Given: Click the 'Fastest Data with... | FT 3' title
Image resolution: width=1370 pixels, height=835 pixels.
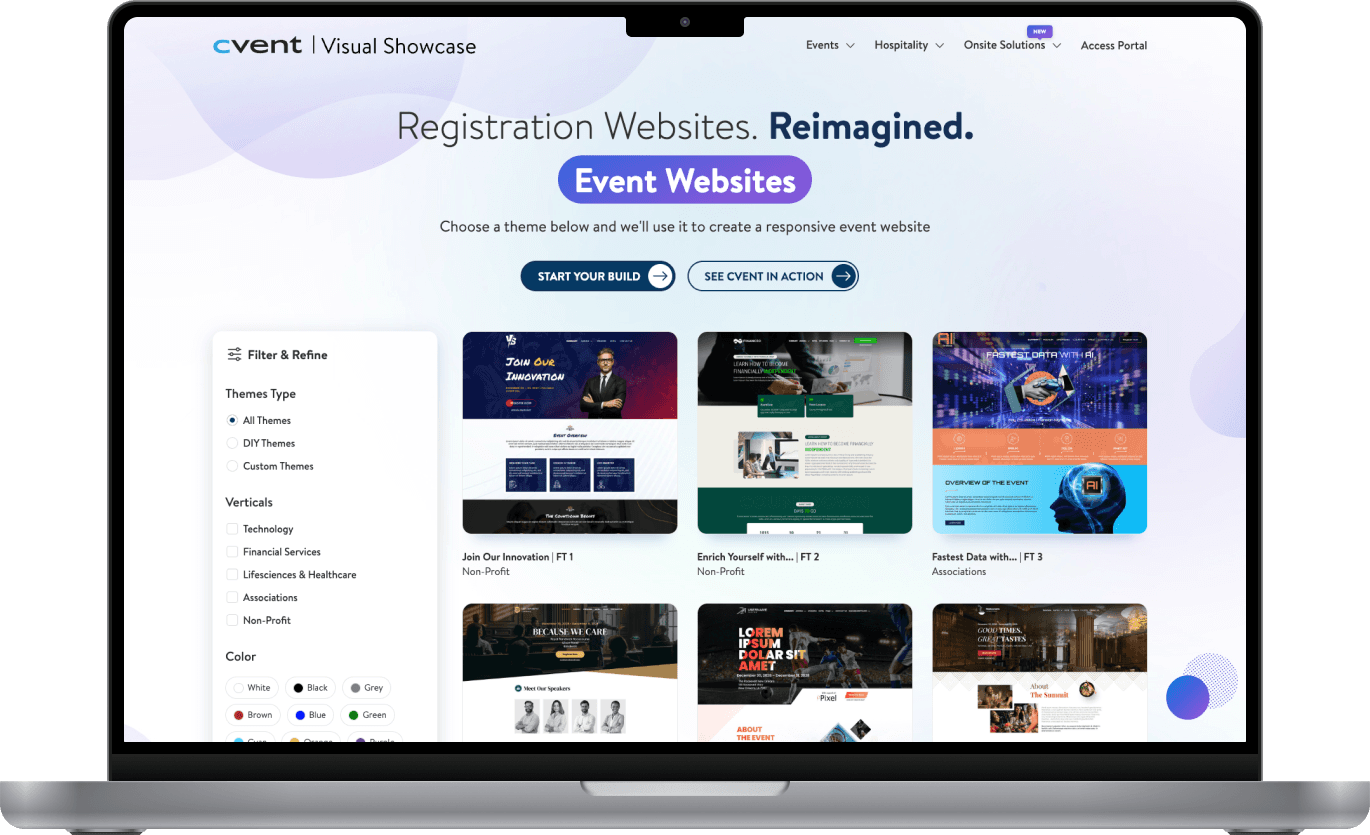Looking at the screenshot, I should coord(987,557).
